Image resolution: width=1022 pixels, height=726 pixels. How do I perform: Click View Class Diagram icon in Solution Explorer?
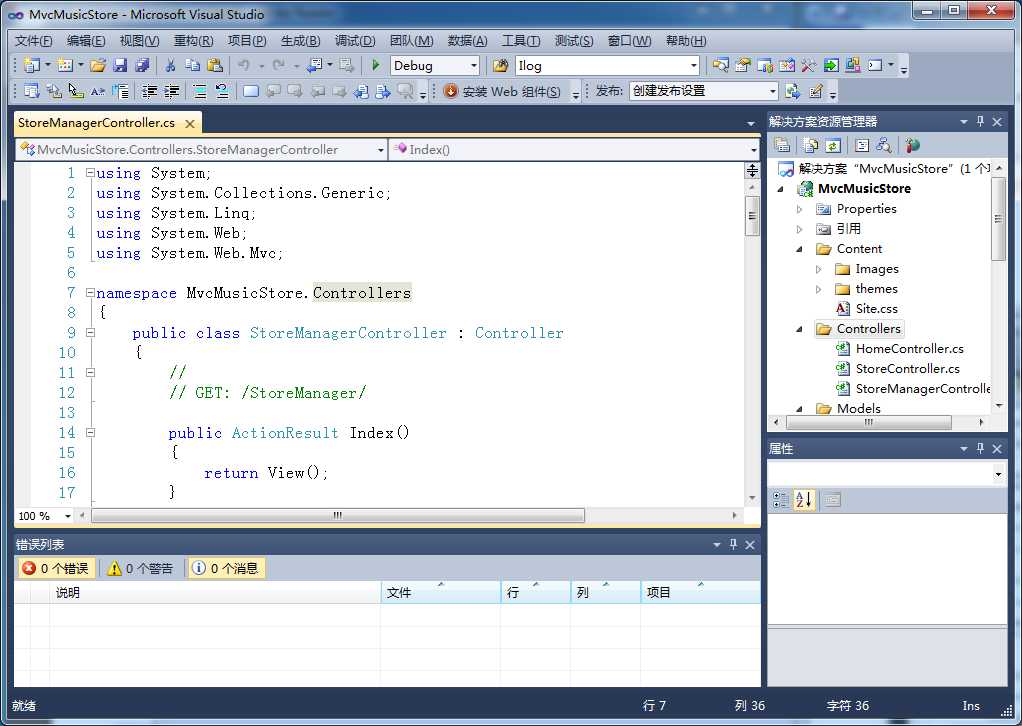(x=884, y=145)
